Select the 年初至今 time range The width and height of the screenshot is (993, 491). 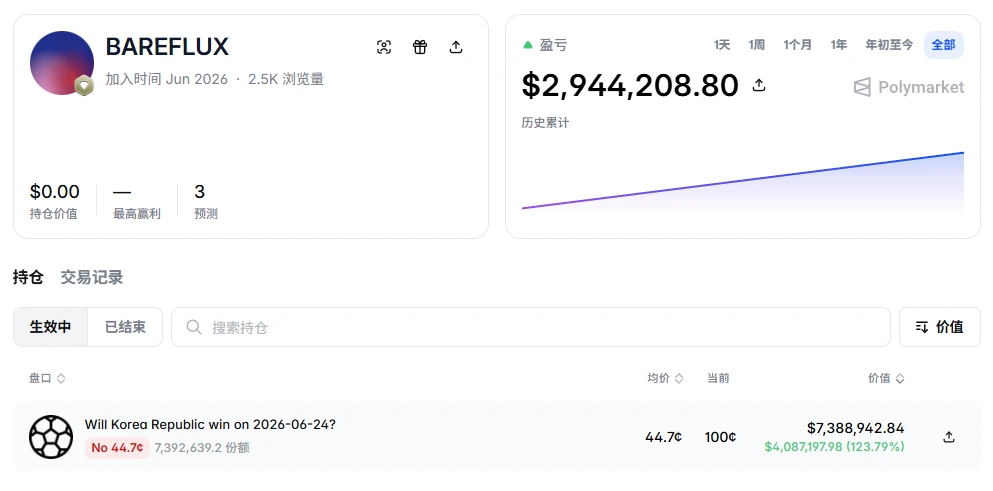[x=889, y=45]
